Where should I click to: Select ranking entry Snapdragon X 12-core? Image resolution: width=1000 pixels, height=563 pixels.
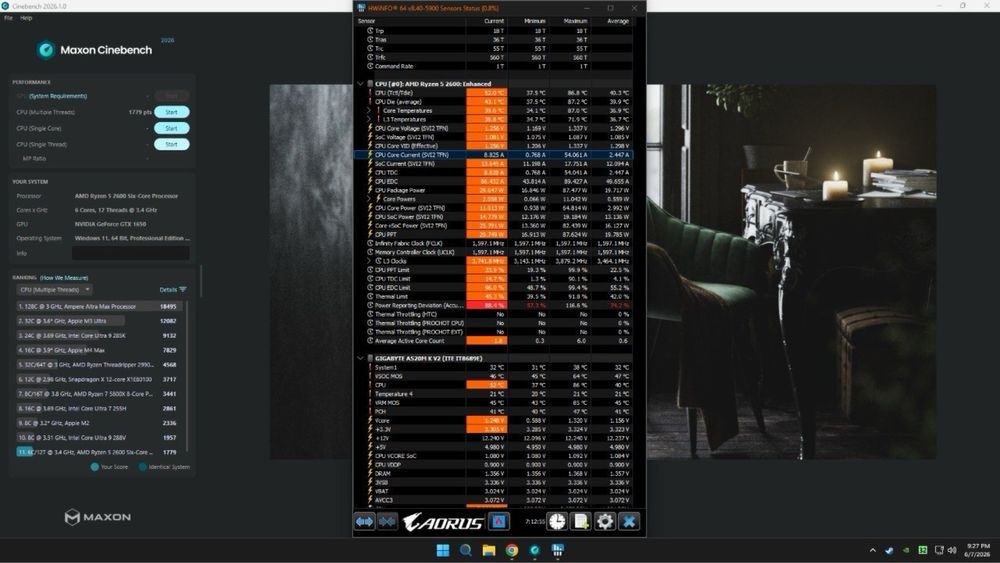99,379
